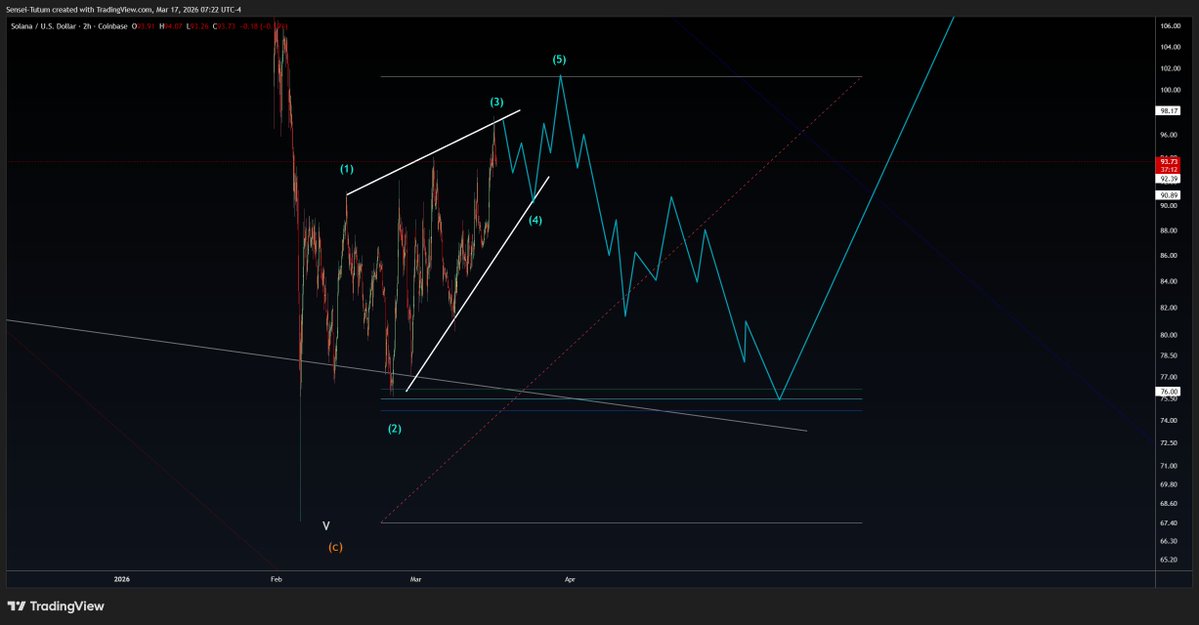Click the 96.00 price axis label
The image size is (1199, 625).
tap(1170, 135)
